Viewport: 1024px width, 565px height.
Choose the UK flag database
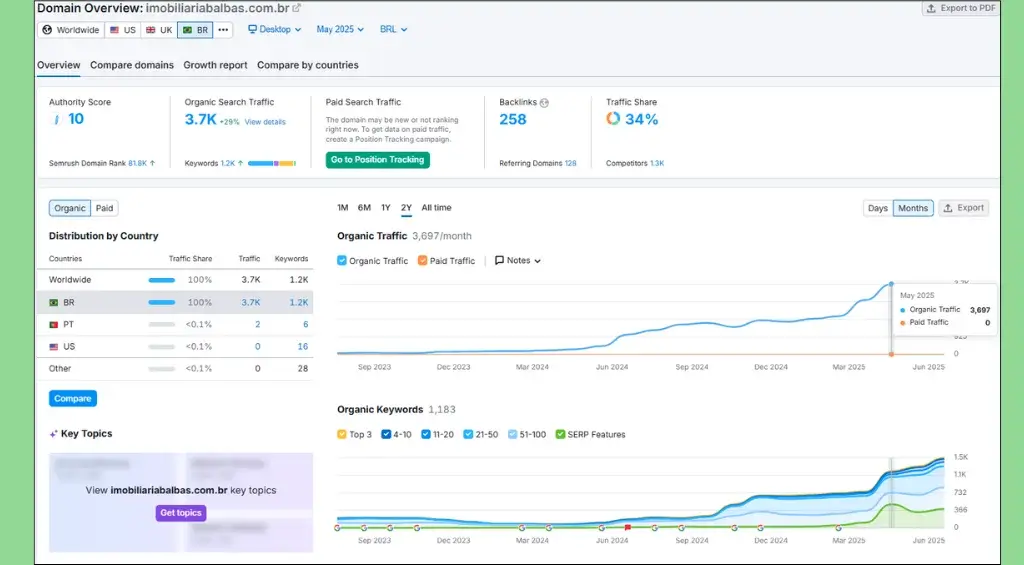click(x=159, y=29)
